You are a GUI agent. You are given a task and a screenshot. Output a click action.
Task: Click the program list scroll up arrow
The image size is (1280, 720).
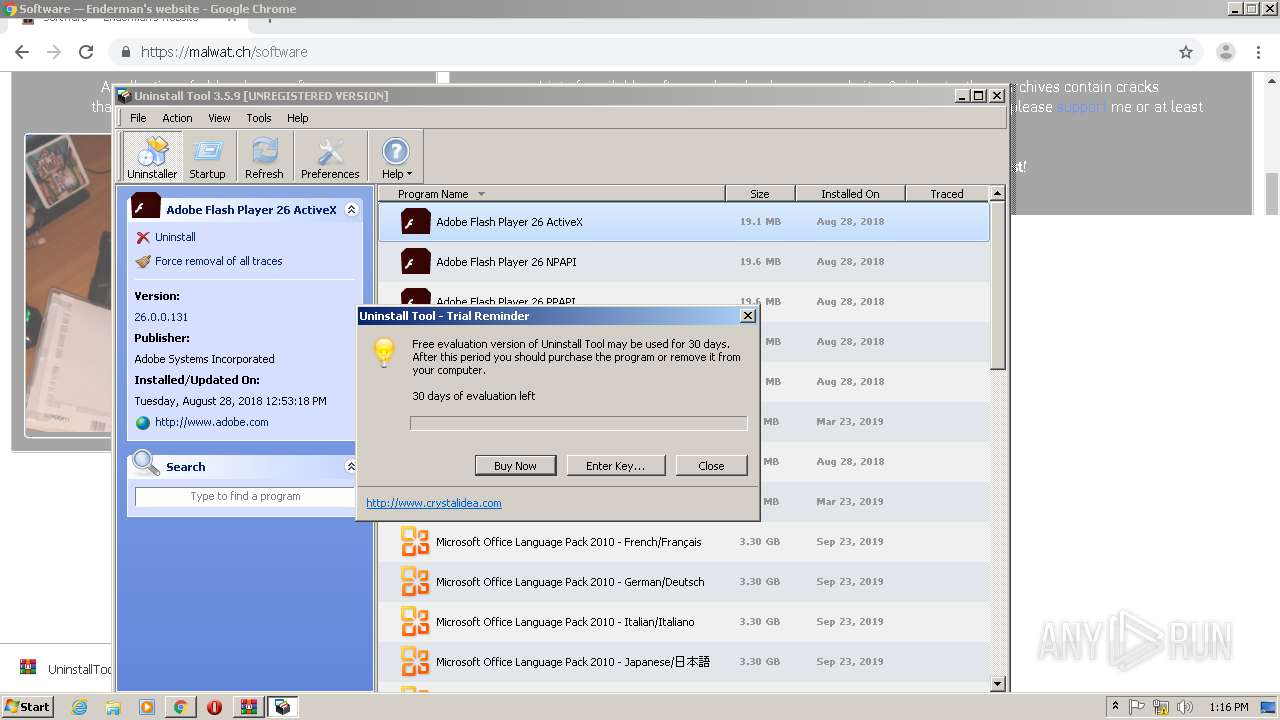[x=997, y=193]
